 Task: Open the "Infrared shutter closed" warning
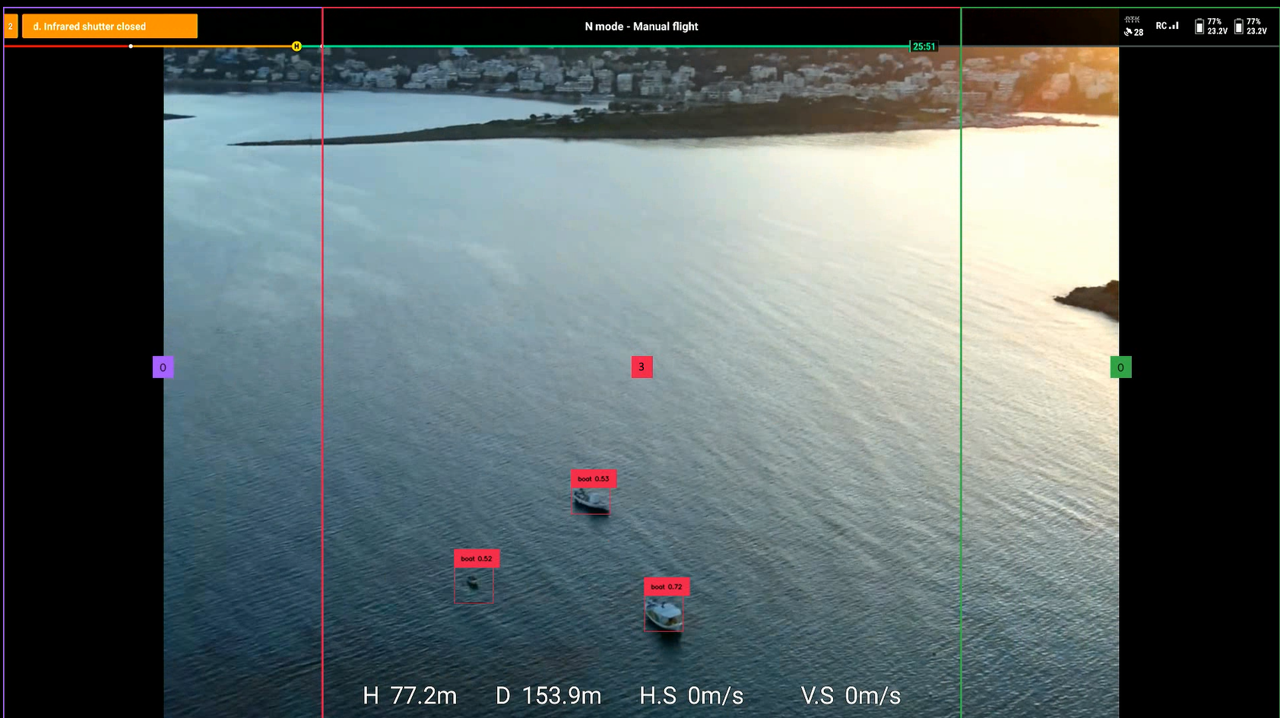[x=110, y=26]
